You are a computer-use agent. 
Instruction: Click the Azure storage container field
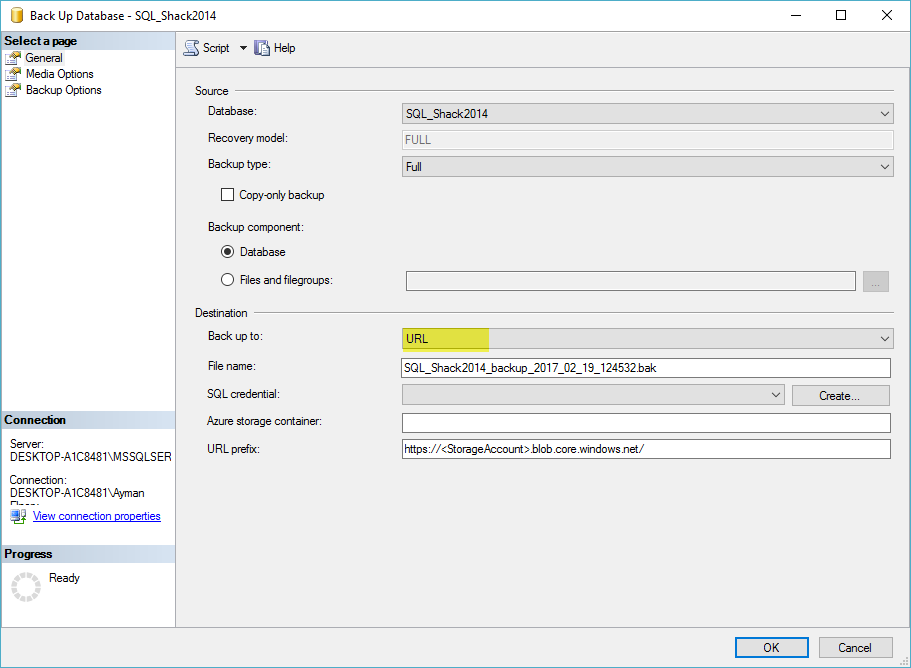[x=646, y=423]
